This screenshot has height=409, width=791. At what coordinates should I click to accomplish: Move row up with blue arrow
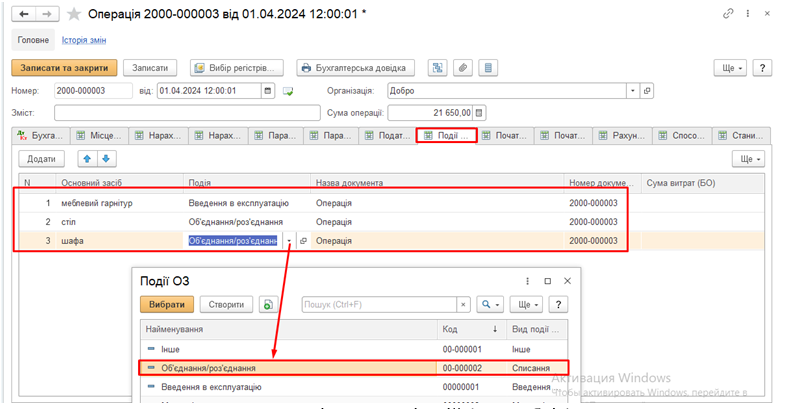(x=88, y=159)
